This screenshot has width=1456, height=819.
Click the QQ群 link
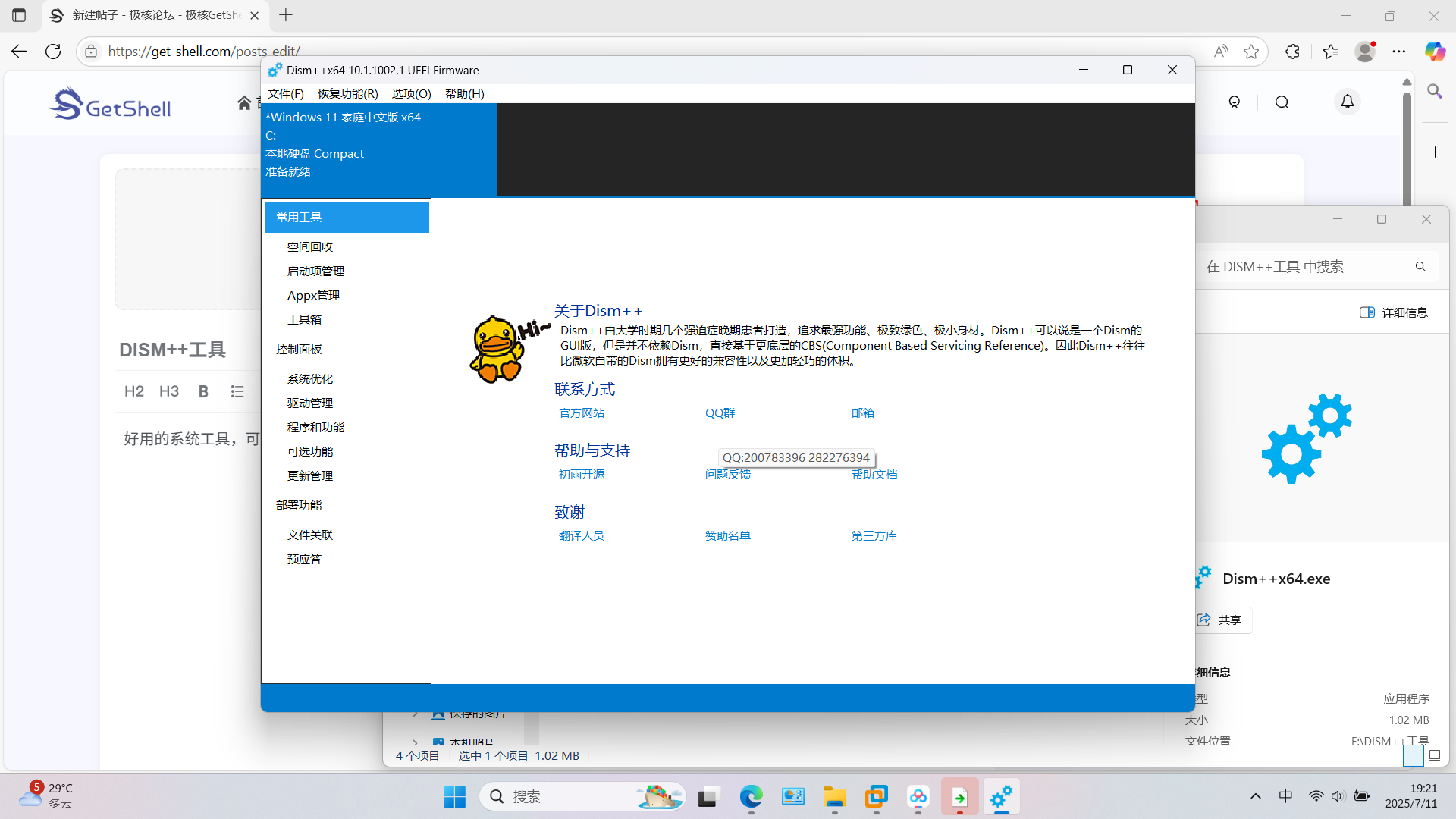click(720, 413)
